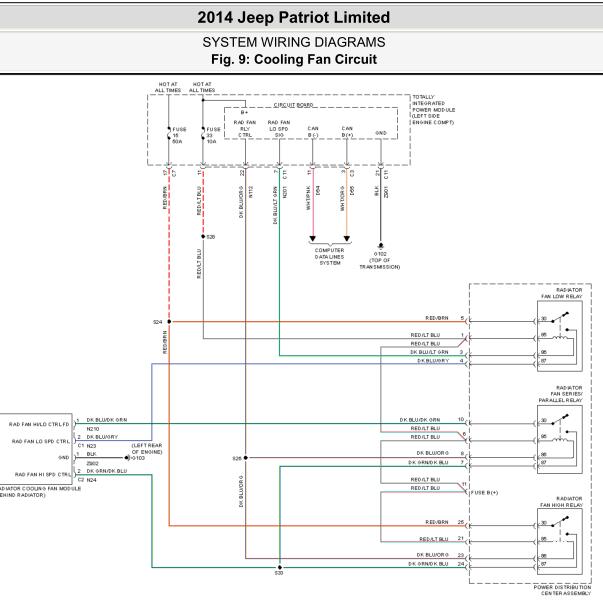The width and height of the screenshot is (603, 602).
Task: Select the "RADIATOR FAN HIGH RELAY" label
Action: (561, 502)
